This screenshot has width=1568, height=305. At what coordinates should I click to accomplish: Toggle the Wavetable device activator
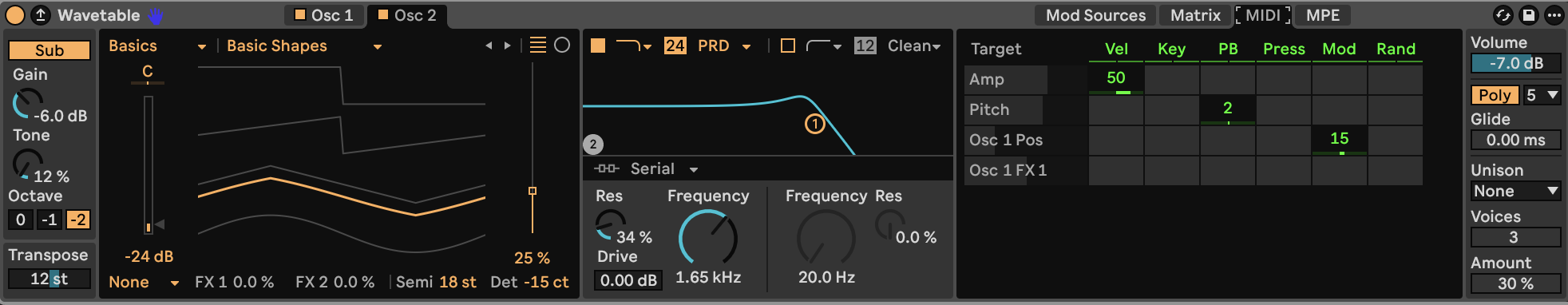pyautogui.click(x=15, y=15)
